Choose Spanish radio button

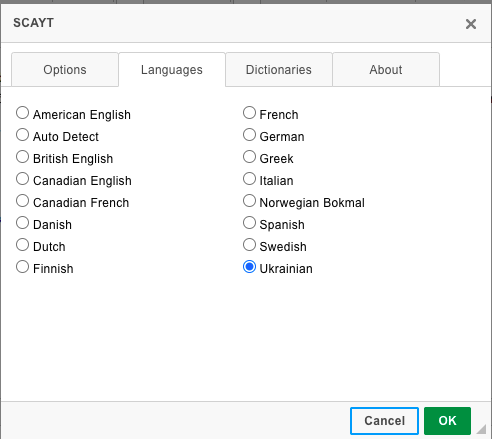click(249, 223)
